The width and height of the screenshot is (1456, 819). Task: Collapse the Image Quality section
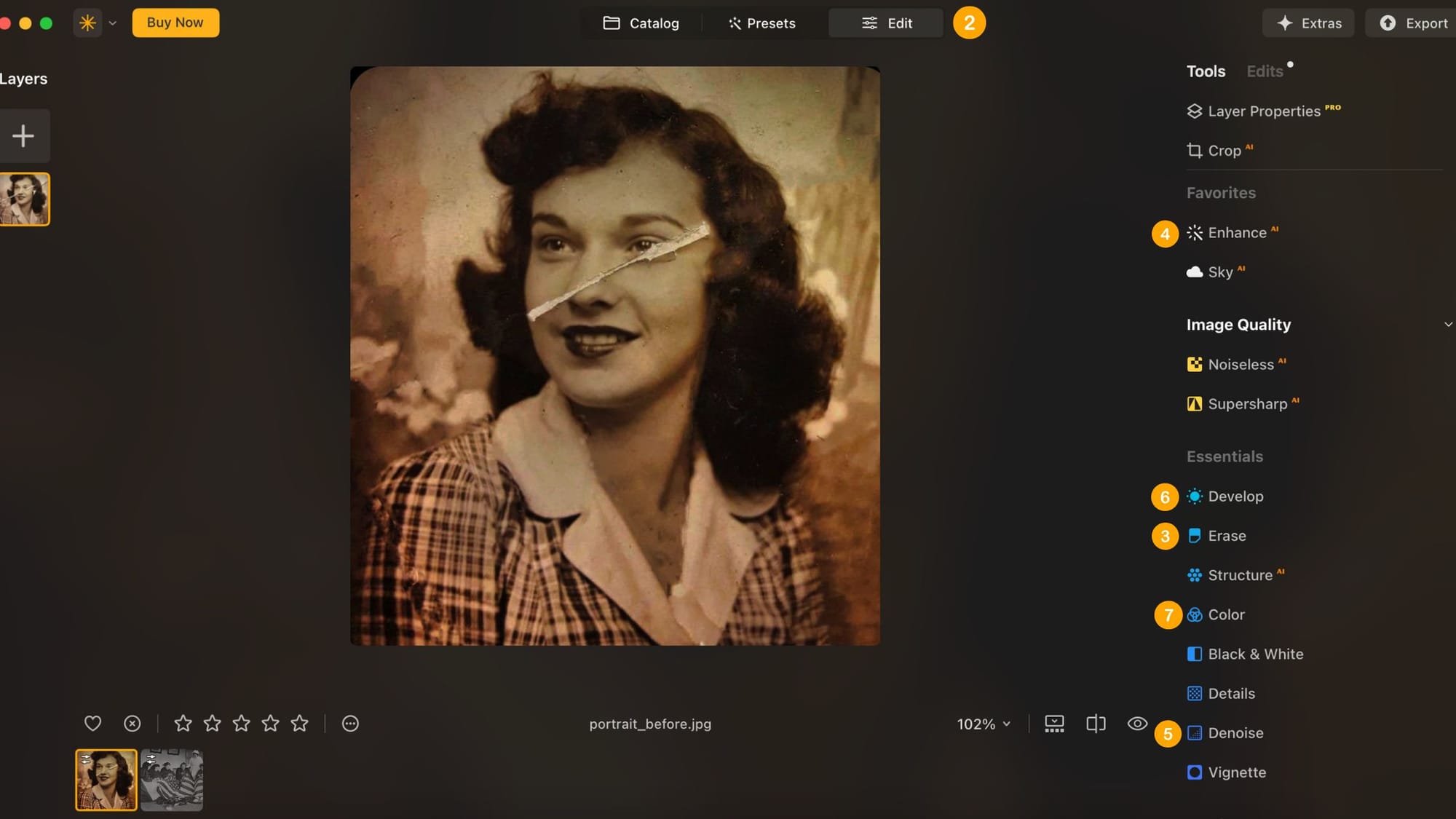[x=1447, y=325]
